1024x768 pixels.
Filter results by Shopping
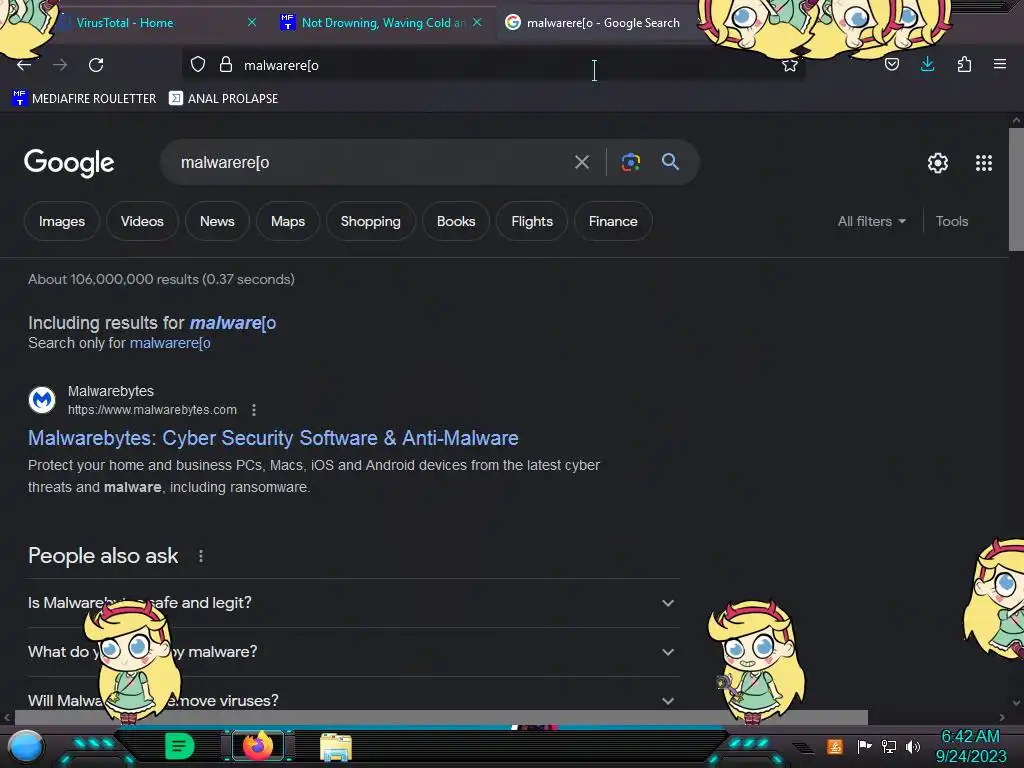(x=370, y=221)
